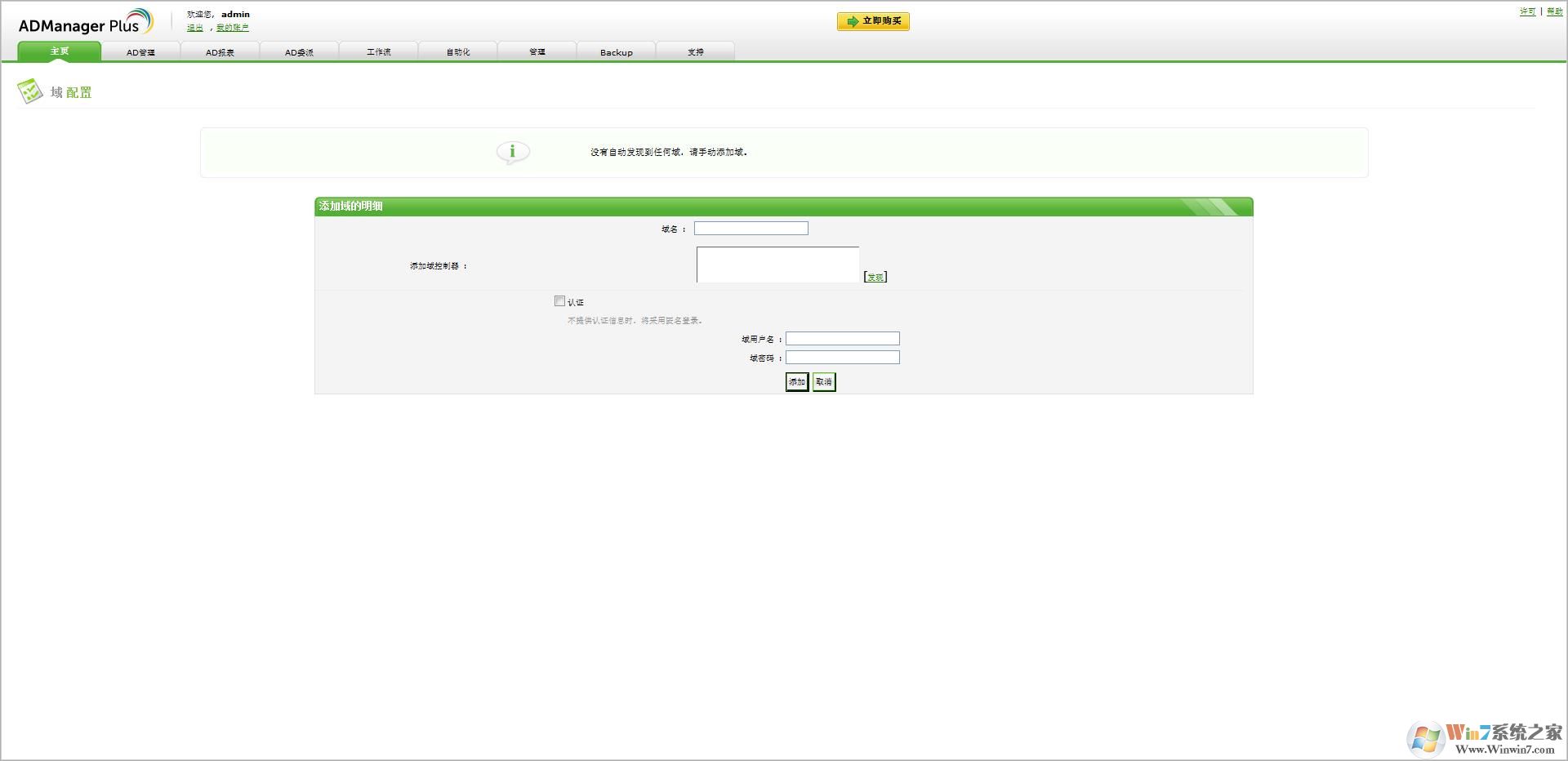Click the 不提供认证信息时 hint text
The image size is (1568, 761).
pos(635,321)
